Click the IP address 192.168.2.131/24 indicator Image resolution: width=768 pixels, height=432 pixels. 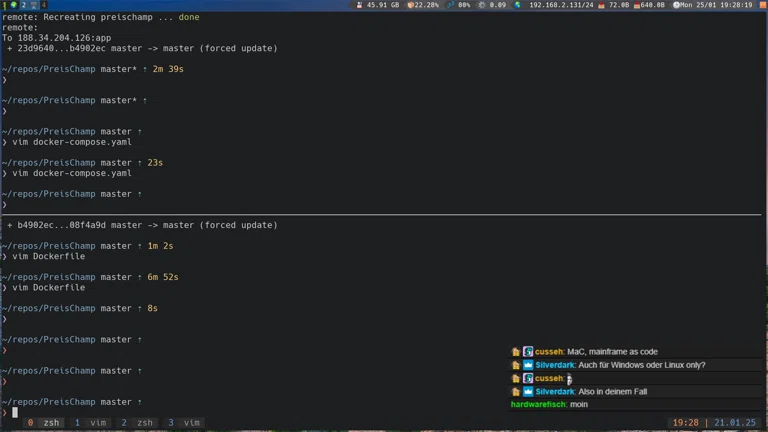tap(560, 5)
